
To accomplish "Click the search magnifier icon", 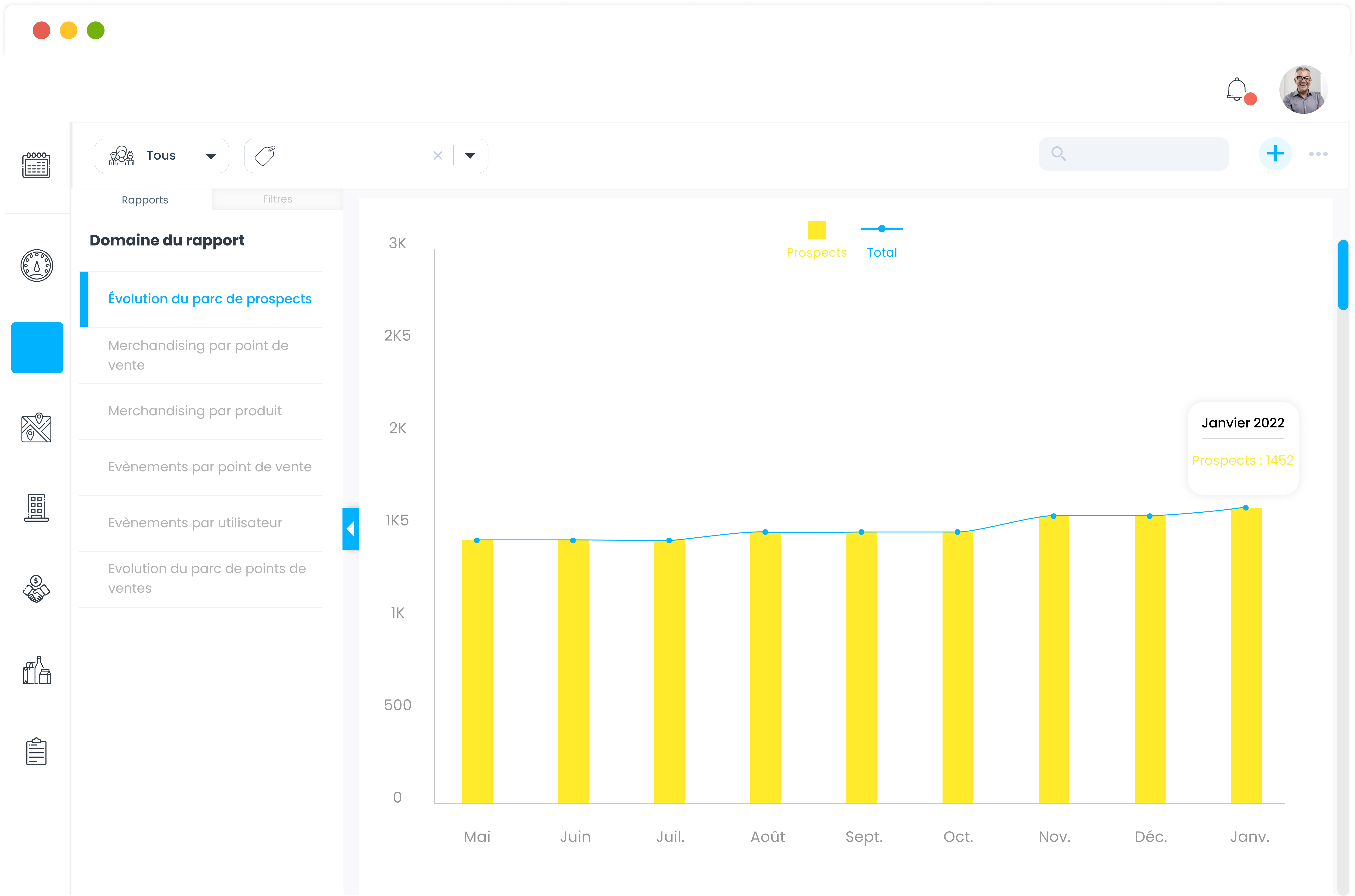I will (x=1058, y=154).
